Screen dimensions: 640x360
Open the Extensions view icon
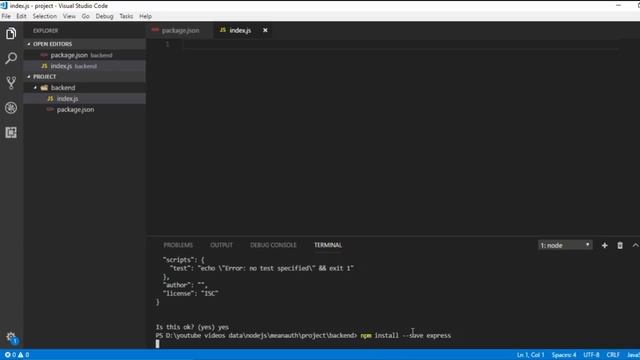[x=11, y=132]
